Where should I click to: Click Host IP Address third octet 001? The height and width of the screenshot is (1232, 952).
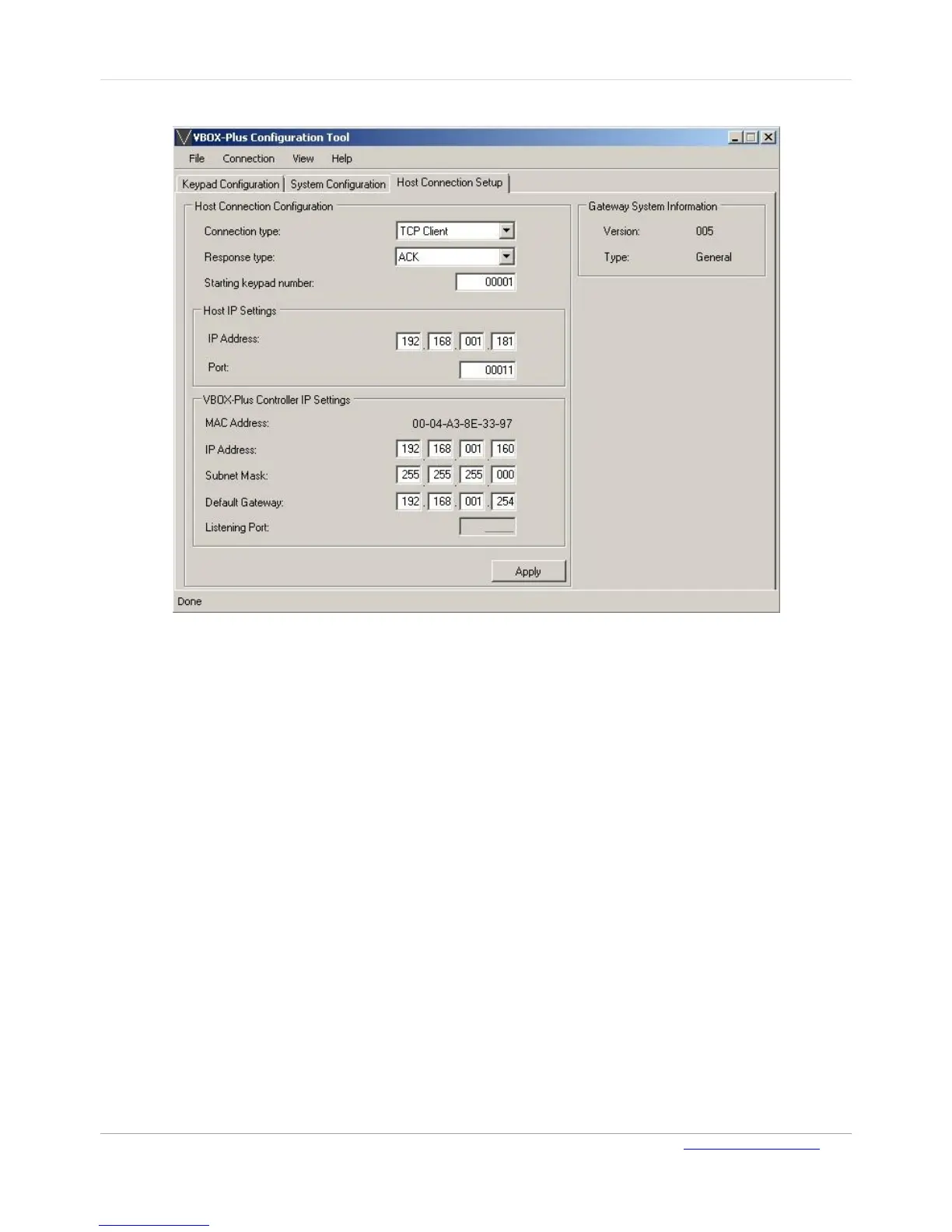coord(472,341)
